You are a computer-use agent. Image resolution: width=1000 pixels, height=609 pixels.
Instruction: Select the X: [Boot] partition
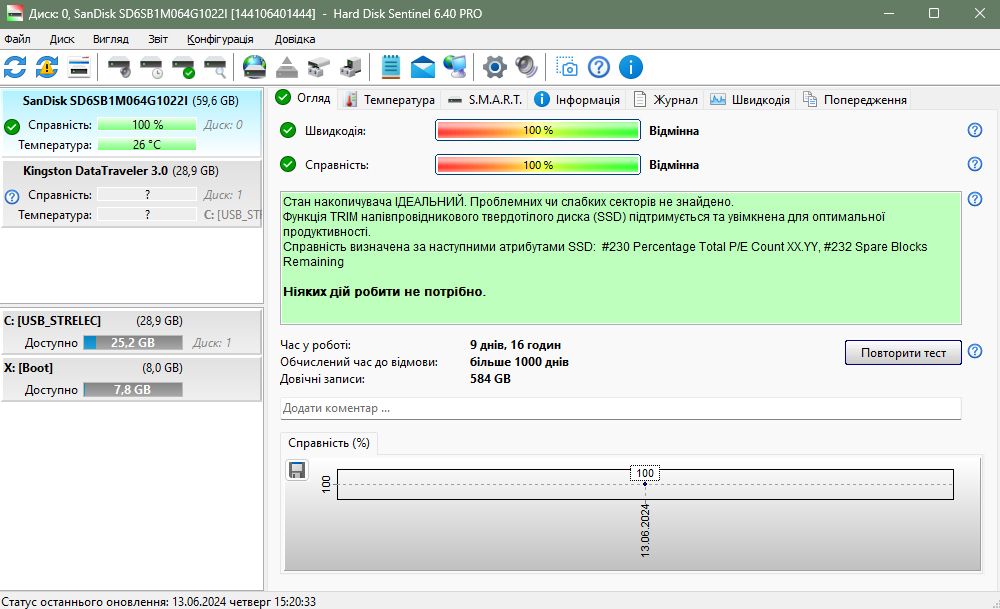tap(131, 379)
